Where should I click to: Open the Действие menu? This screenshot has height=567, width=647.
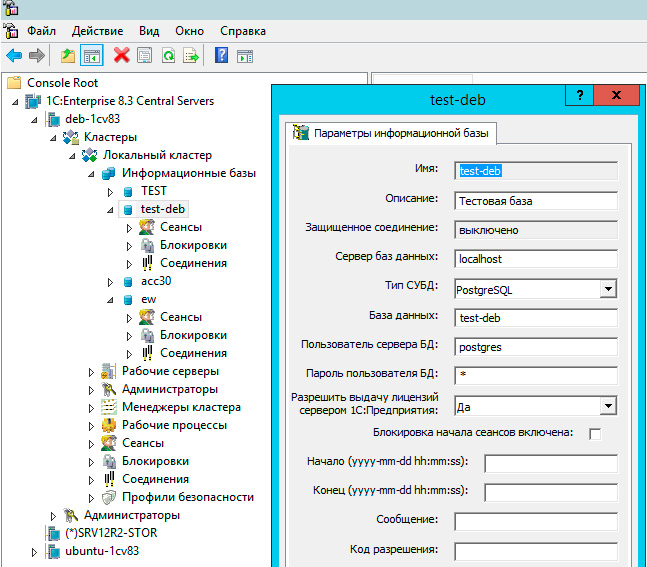click(98, 31)
